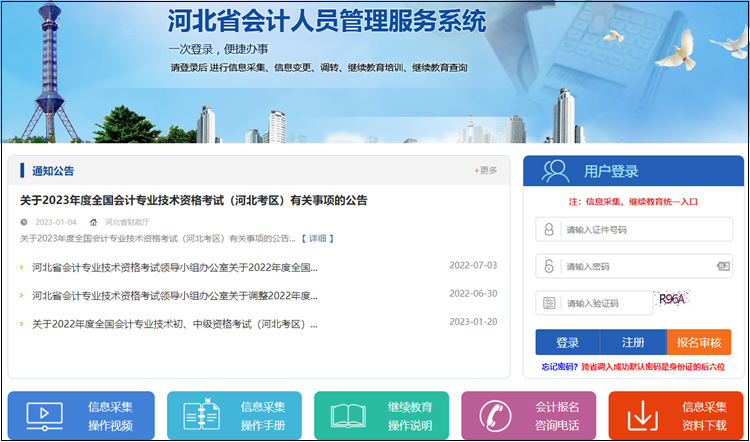Open notice 领导小组办公室关于2022年度全国...

pyautogui.click(x=175, y=267)
